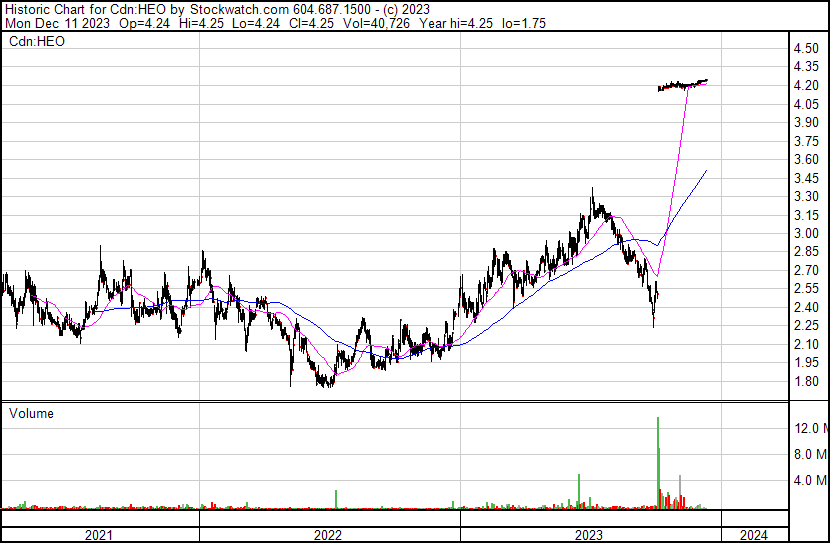Click the 1.80 price axis label

point(805,382)
